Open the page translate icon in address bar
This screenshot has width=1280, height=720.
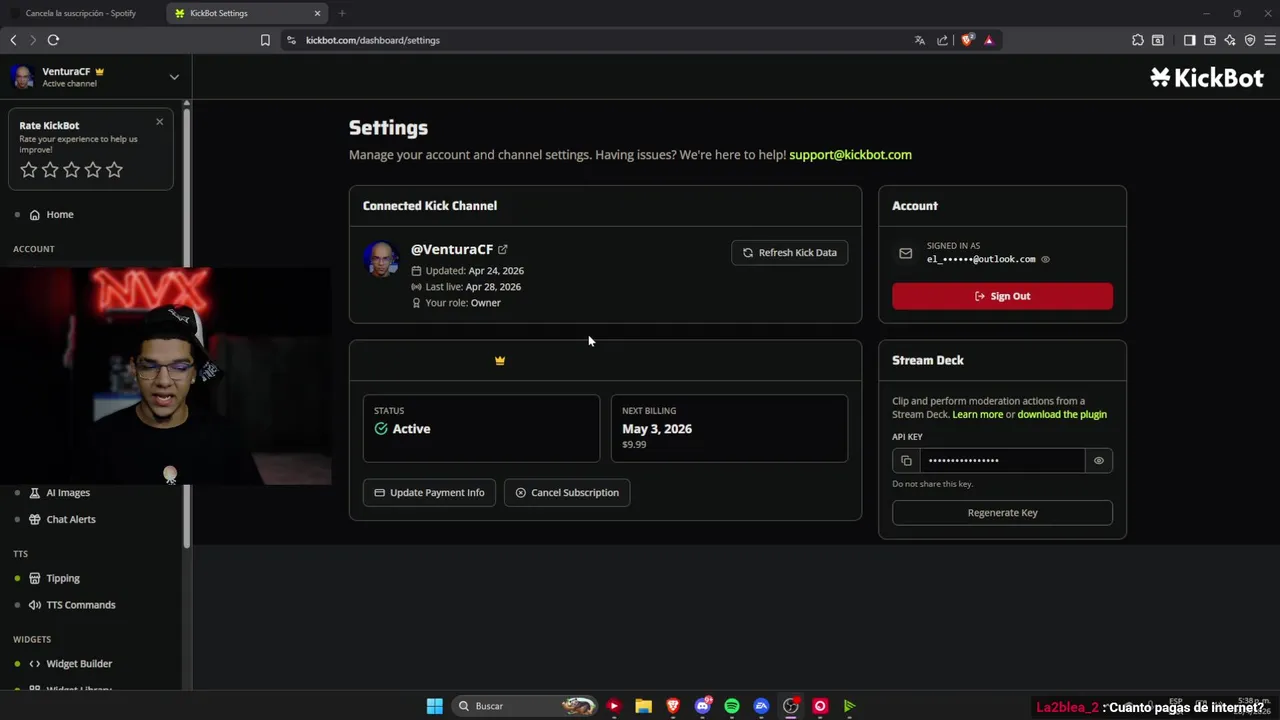coord(920,40)
